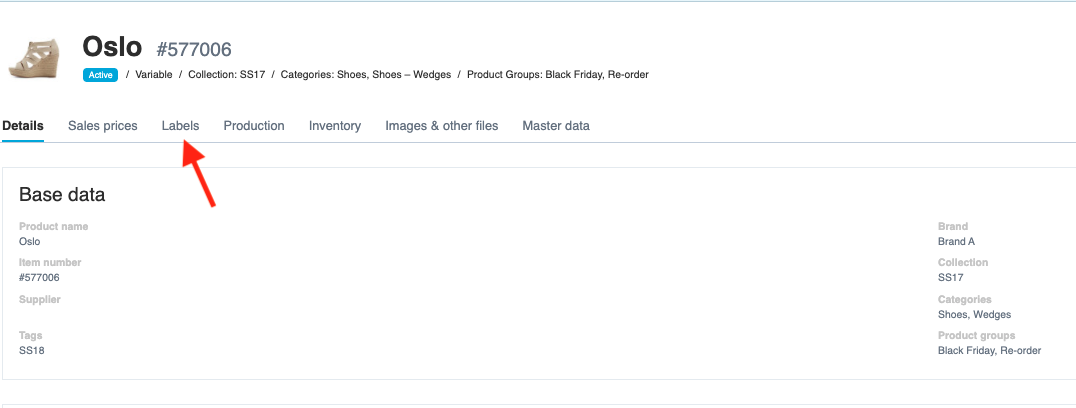The width and height of the screenshot is (1076, 408).
Task: Click Black Friday, Re-order under Product groups
Action: (989, 351)
